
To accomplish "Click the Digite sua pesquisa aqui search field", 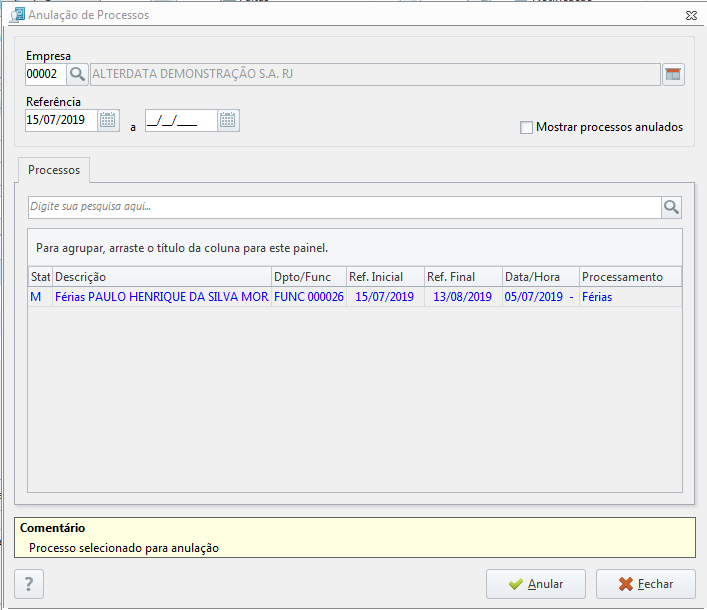I will click(344, 207).
